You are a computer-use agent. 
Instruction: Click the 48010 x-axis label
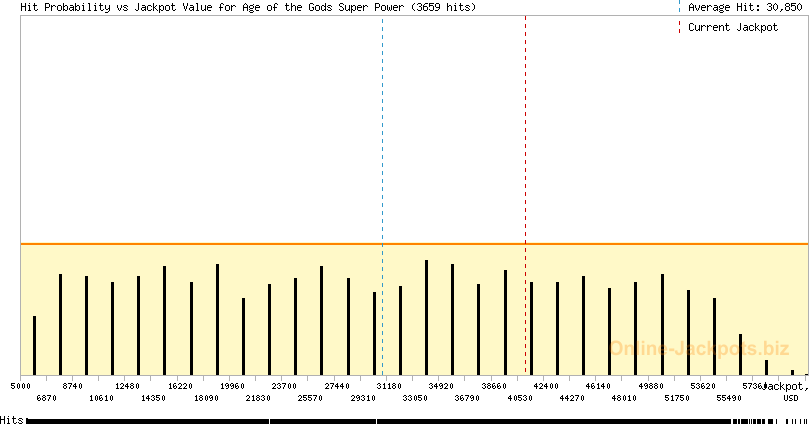[x=624, y=398]
